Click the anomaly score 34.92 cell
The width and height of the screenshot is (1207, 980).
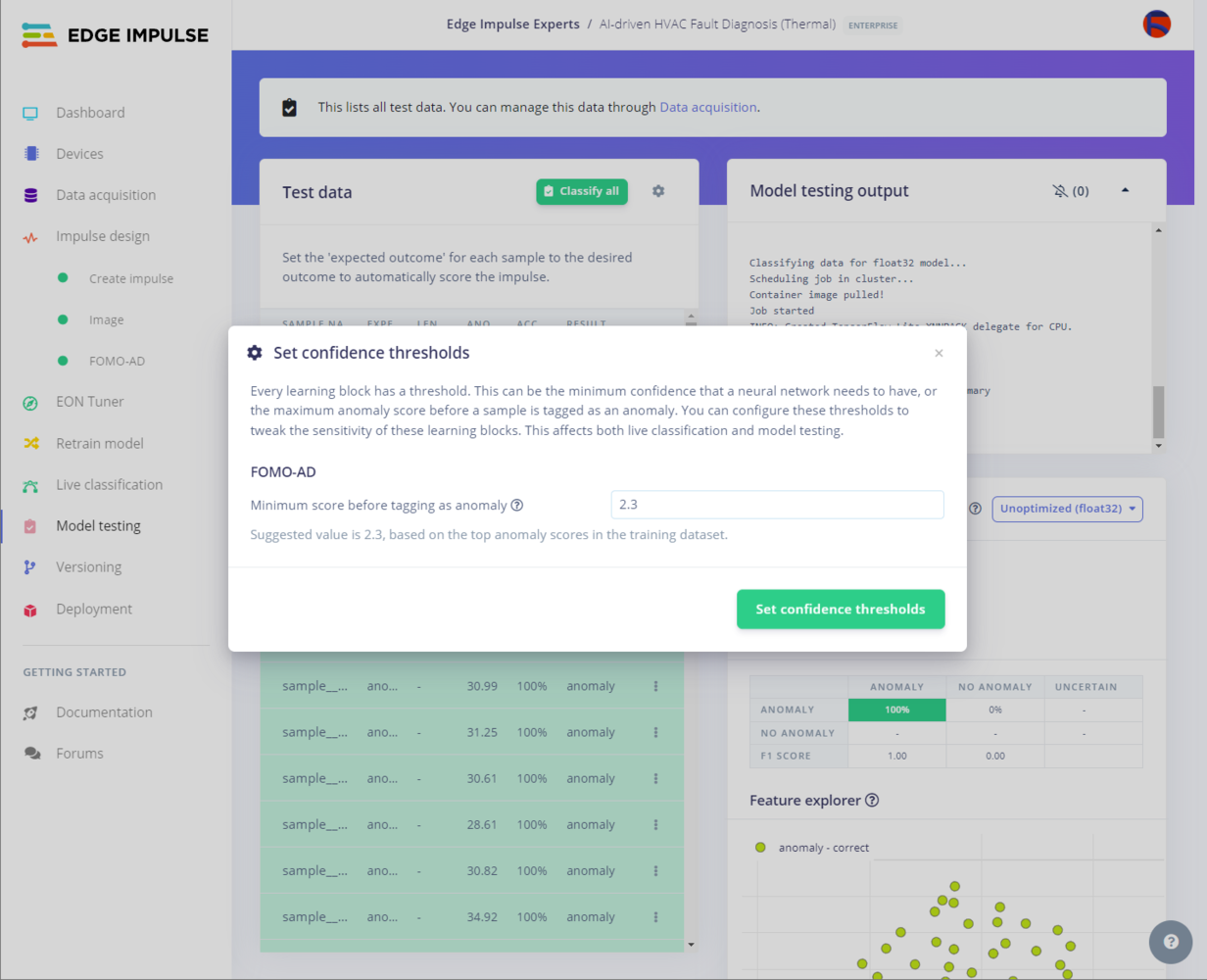click(482, 917)
